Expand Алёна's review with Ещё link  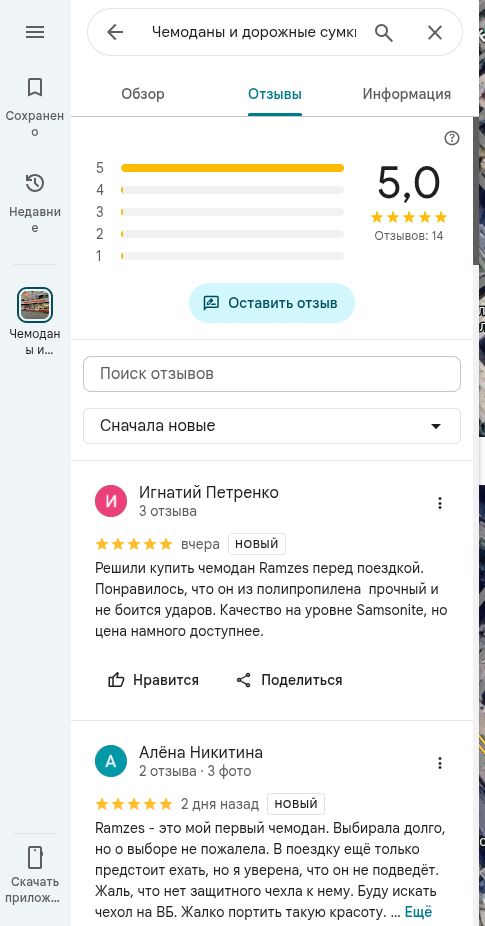pos(418,912)
